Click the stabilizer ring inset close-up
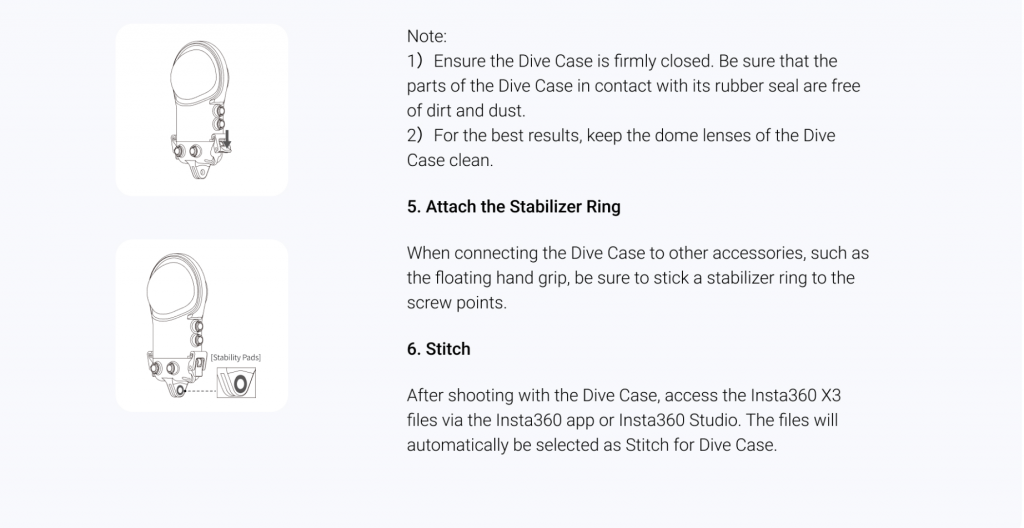This screenshot has height=528, width=1024. pyautogui.click(x=236, y=383)
